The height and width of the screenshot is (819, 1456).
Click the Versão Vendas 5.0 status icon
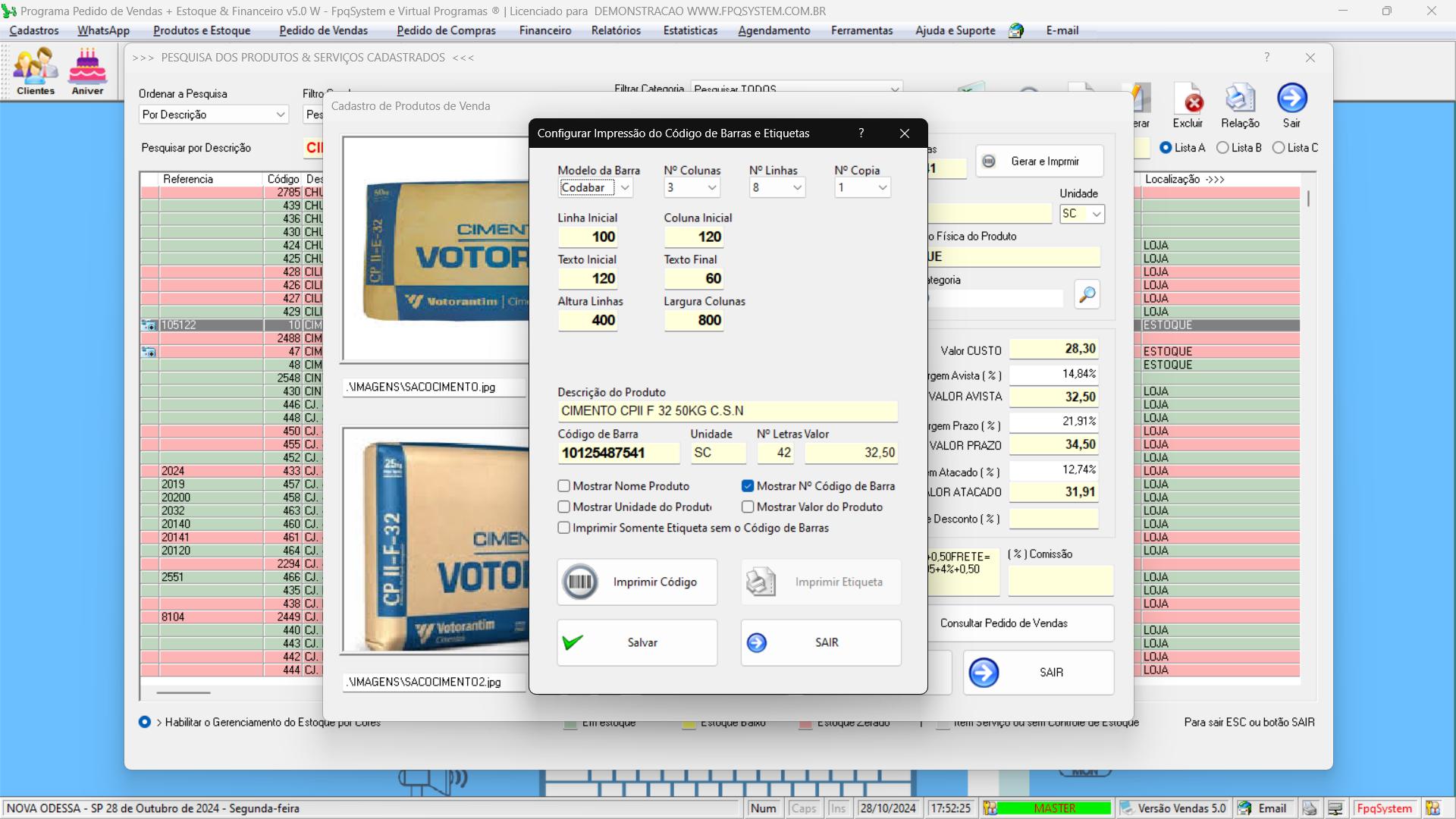point(1127,808)
